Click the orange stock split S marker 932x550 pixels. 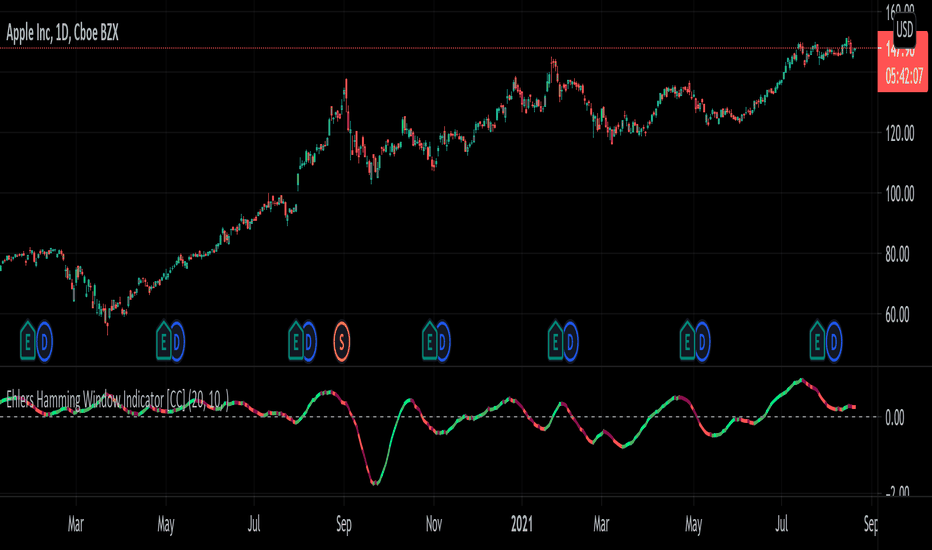pyautogui.click(x=342, y=342)
